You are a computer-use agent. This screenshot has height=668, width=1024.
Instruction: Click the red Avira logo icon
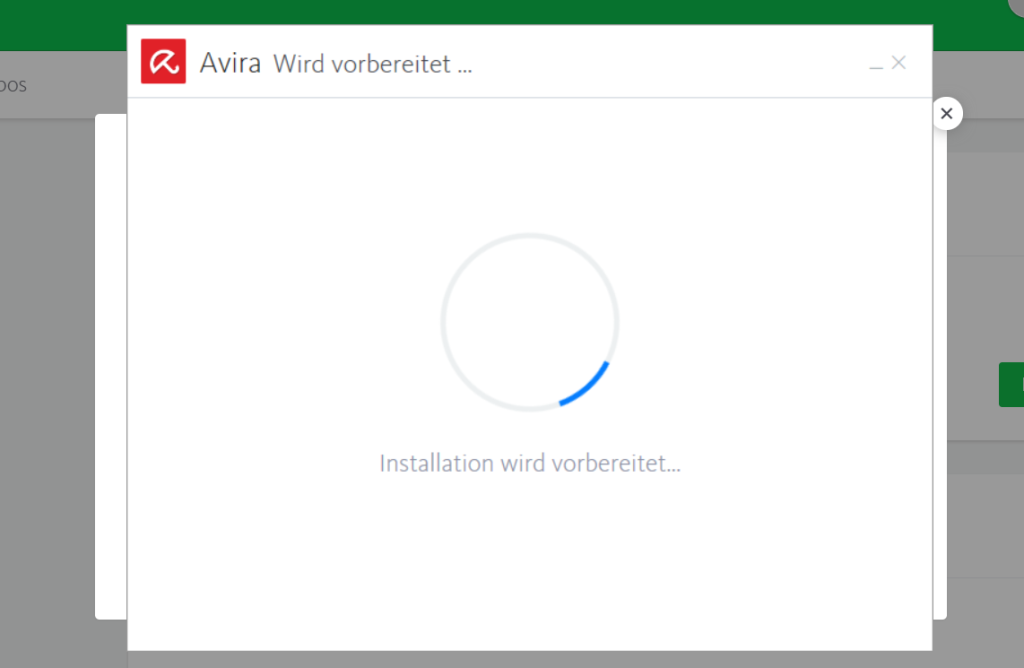(163, 61)
